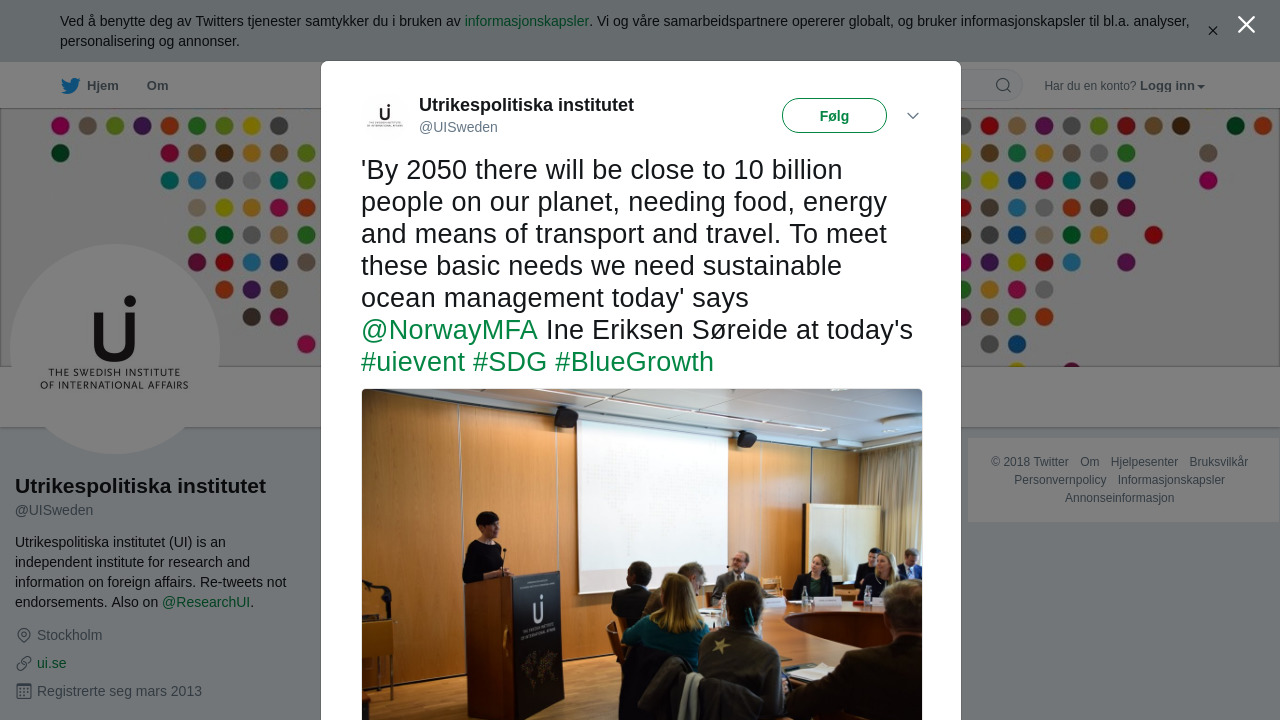This screenshot has height=720, width=1280.
Task: Visit the ui.se website link
Action: [x=52, y=663]
